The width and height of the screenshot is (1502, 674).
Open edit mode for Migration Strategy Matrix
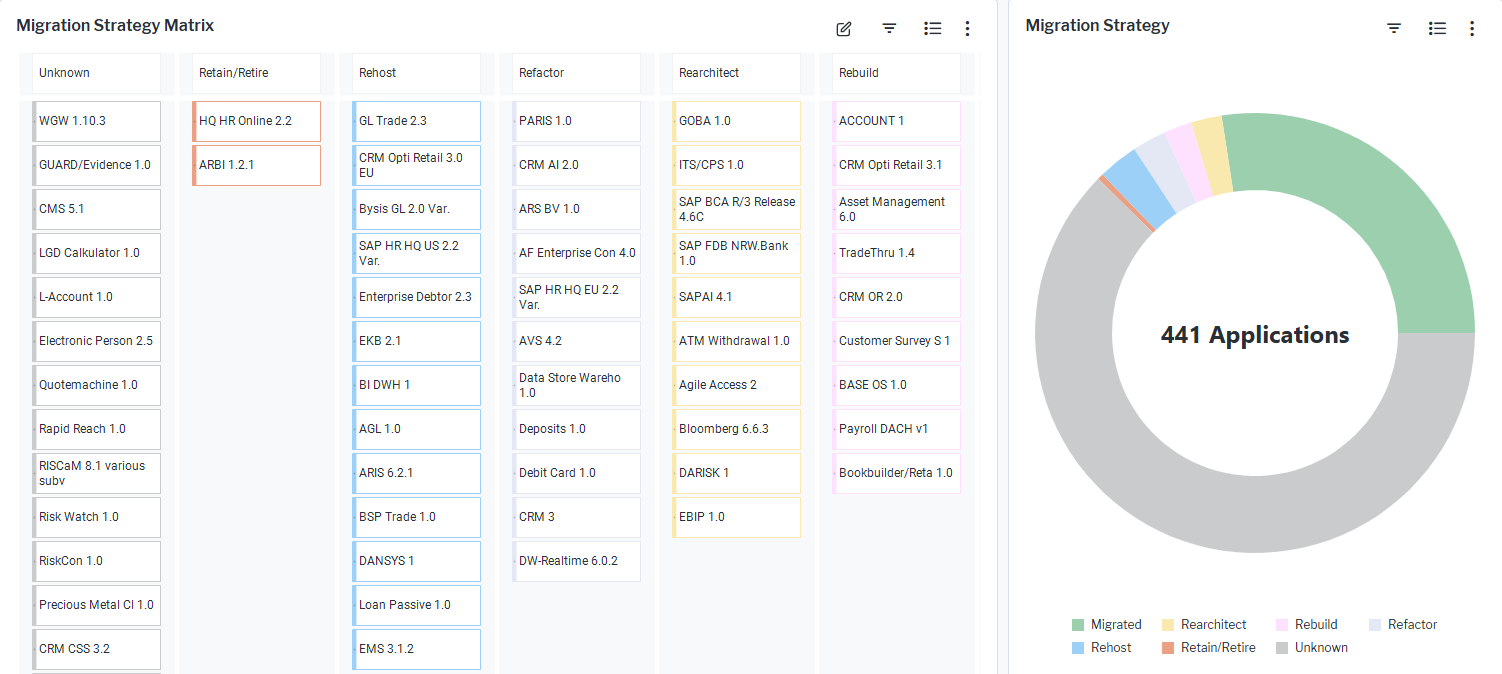[x=843, y=28]
